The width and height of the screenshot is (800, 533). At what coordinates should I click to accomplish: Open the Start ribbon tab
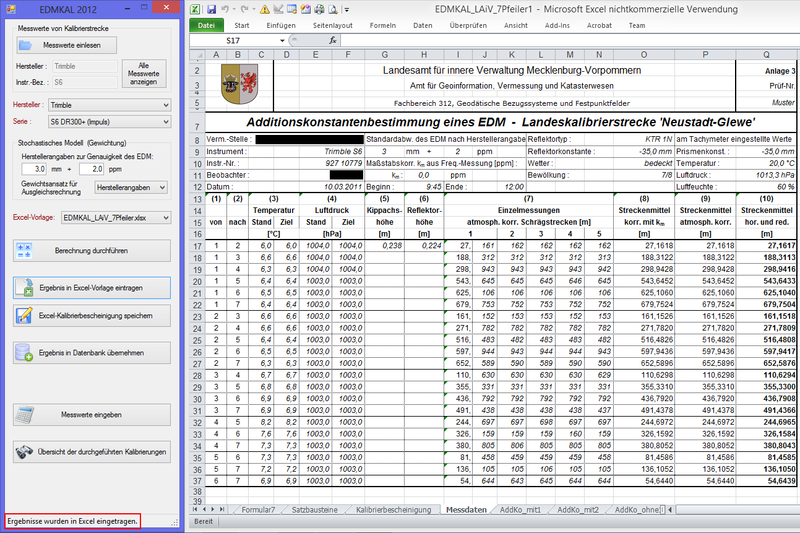[242, 25]
